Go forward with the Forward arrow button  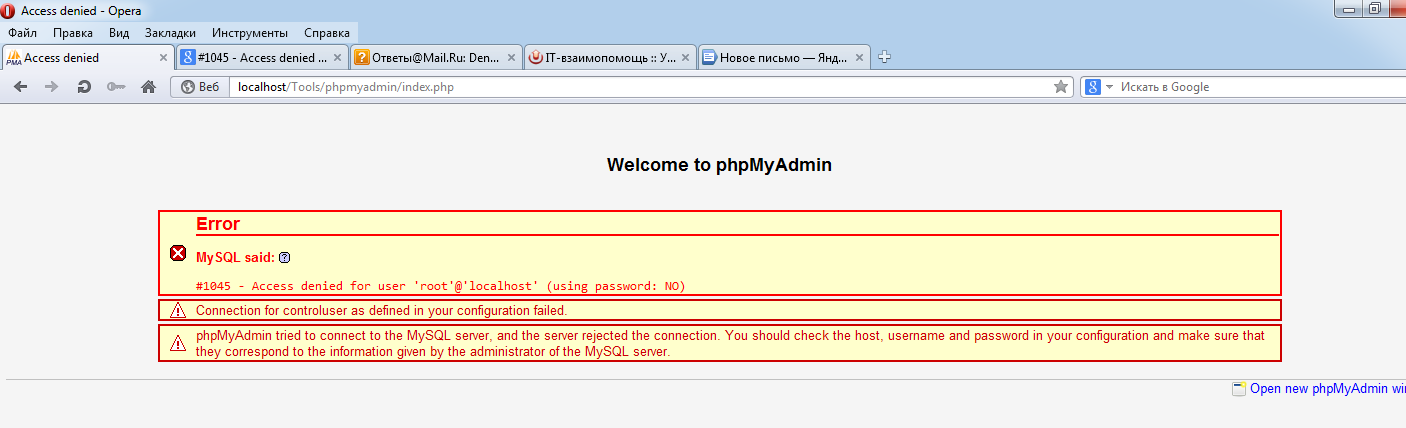(x=52, y=87)
